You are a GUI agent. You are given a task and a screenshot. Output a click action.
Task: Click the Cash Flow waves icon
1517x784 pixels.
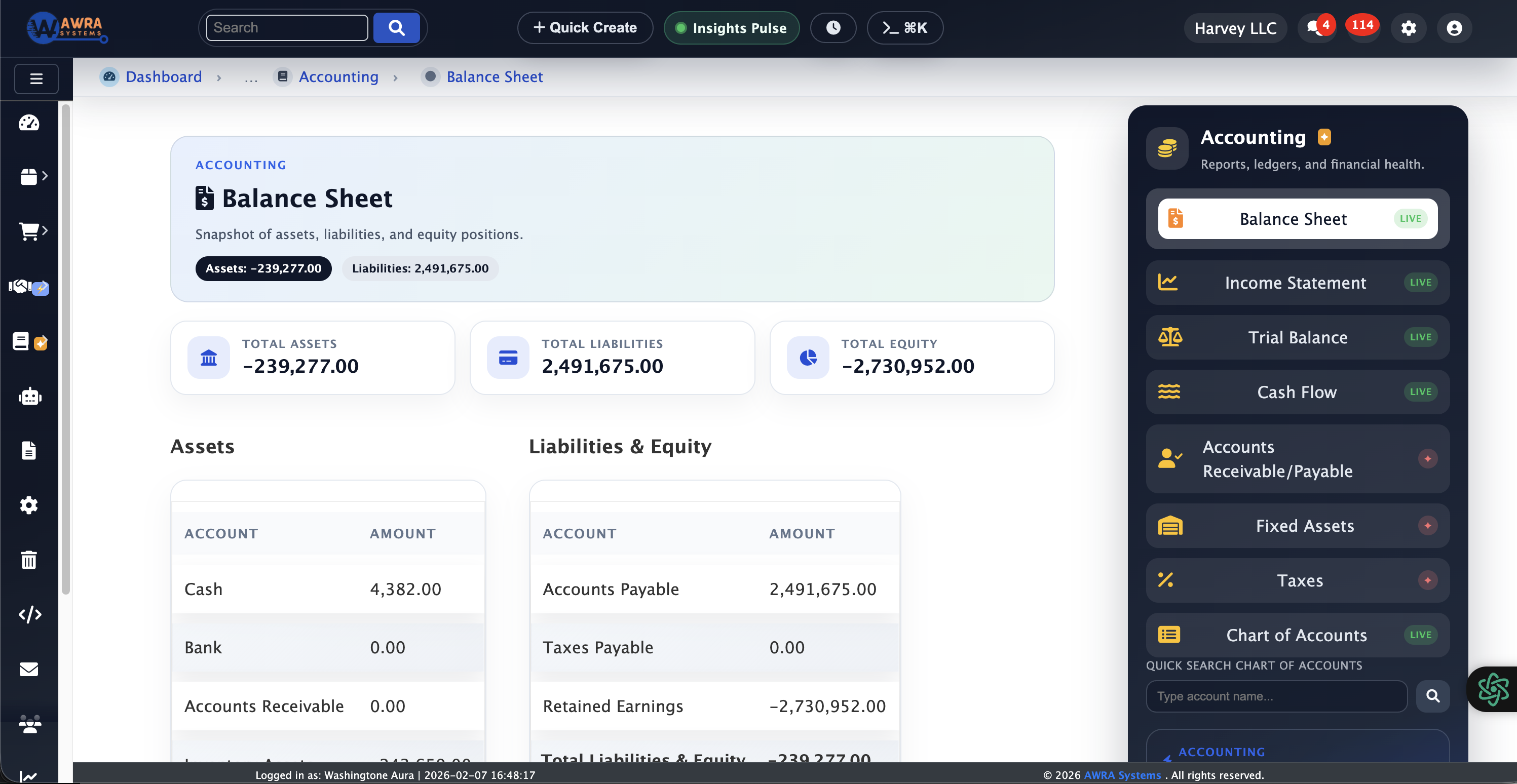(x=1169, y=392)
